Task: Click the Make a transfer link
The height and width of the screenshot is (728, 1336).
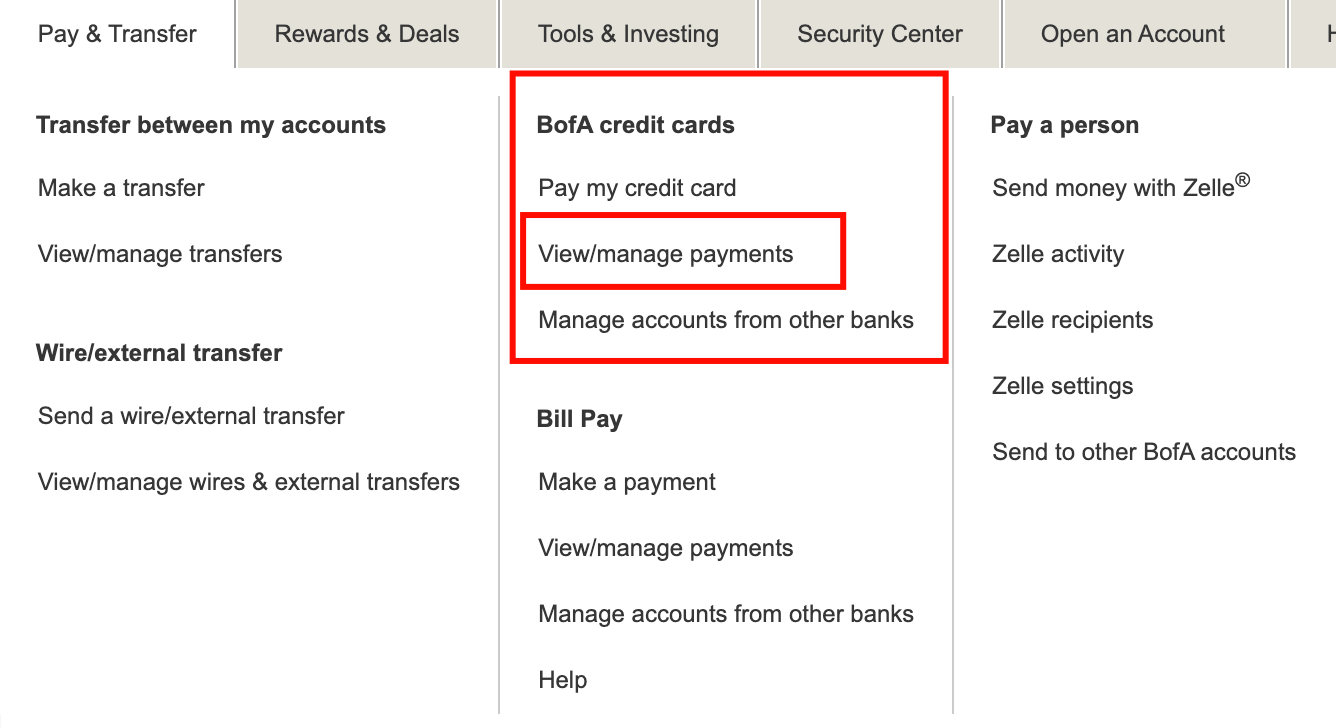Action: tap(121, 188)
